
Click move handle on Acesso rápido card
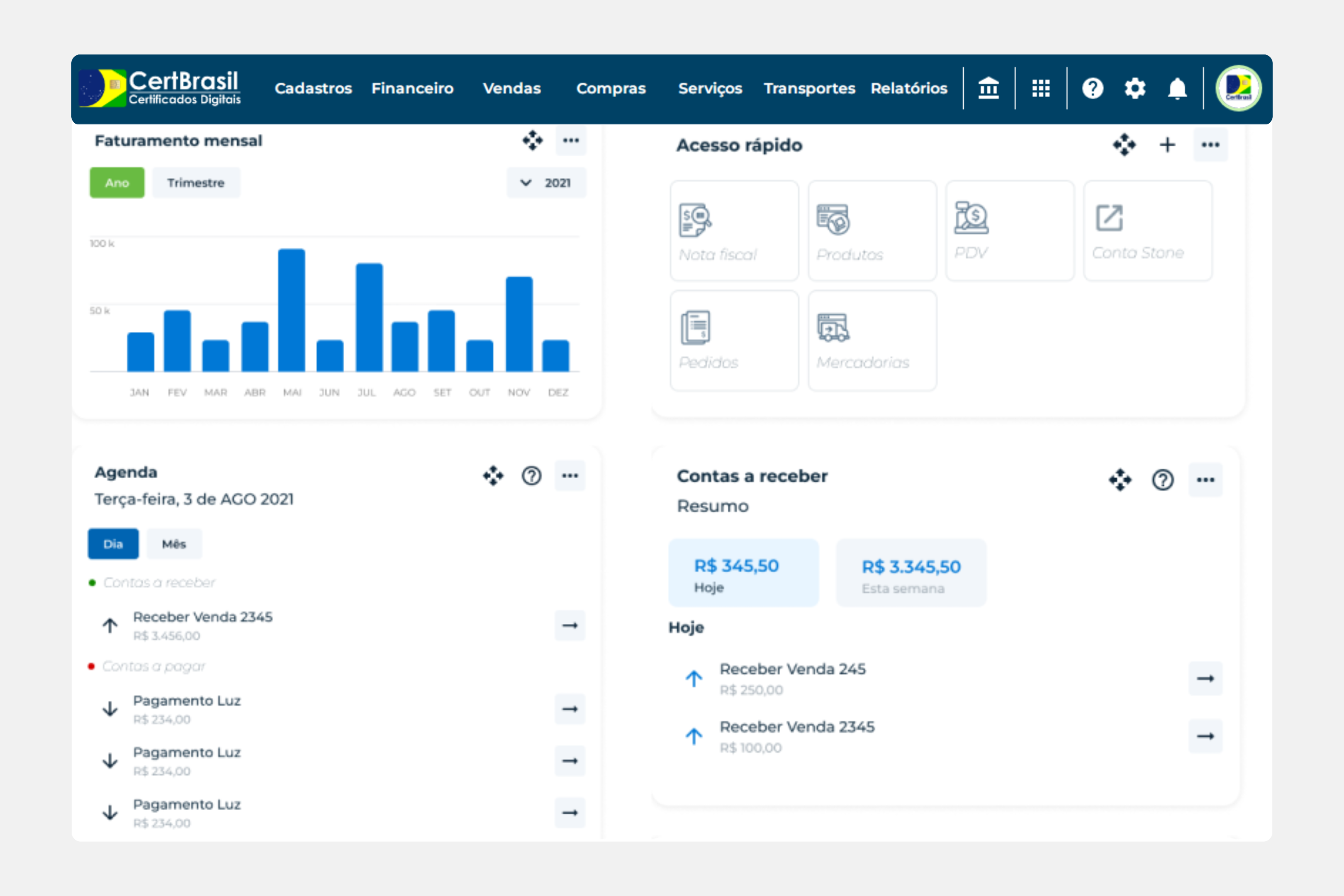1124,145
